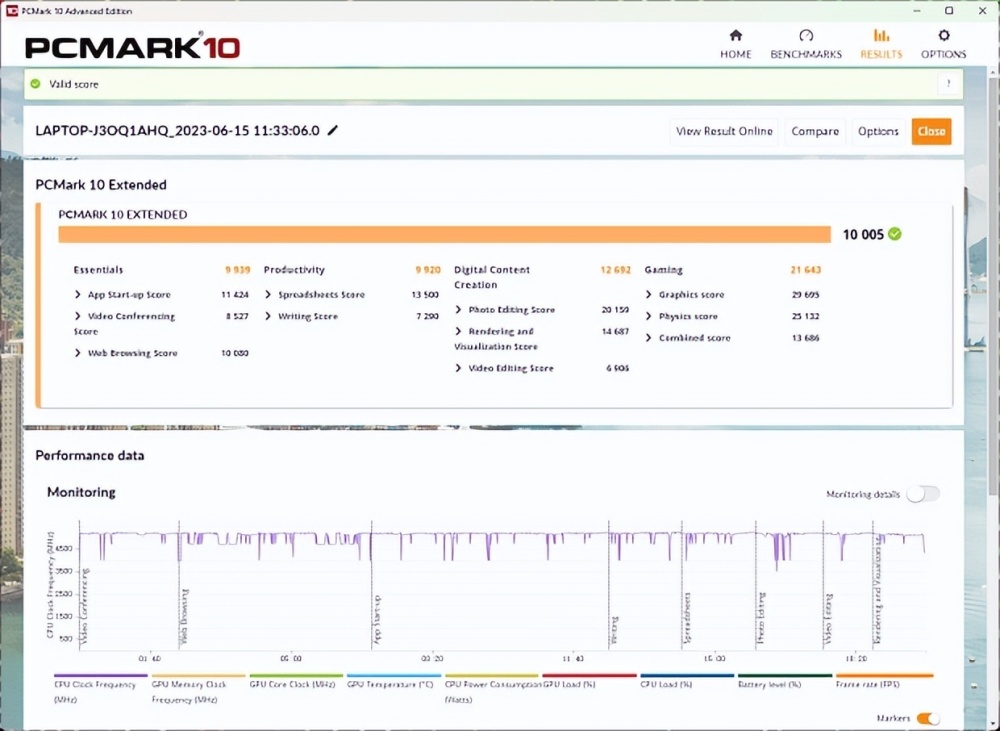Click the green check beside 10 005
1000x731 pixels.
pos(895,234)
